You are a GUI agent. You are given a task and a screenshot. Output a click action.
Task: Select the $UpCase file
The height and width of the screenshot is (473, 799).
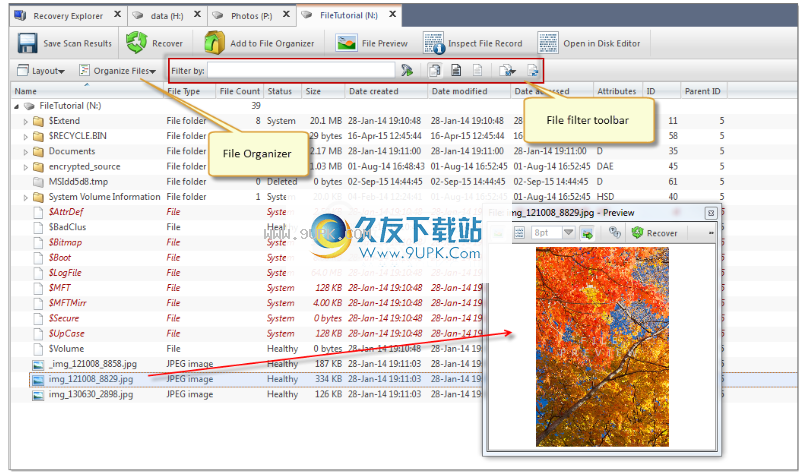66,334
